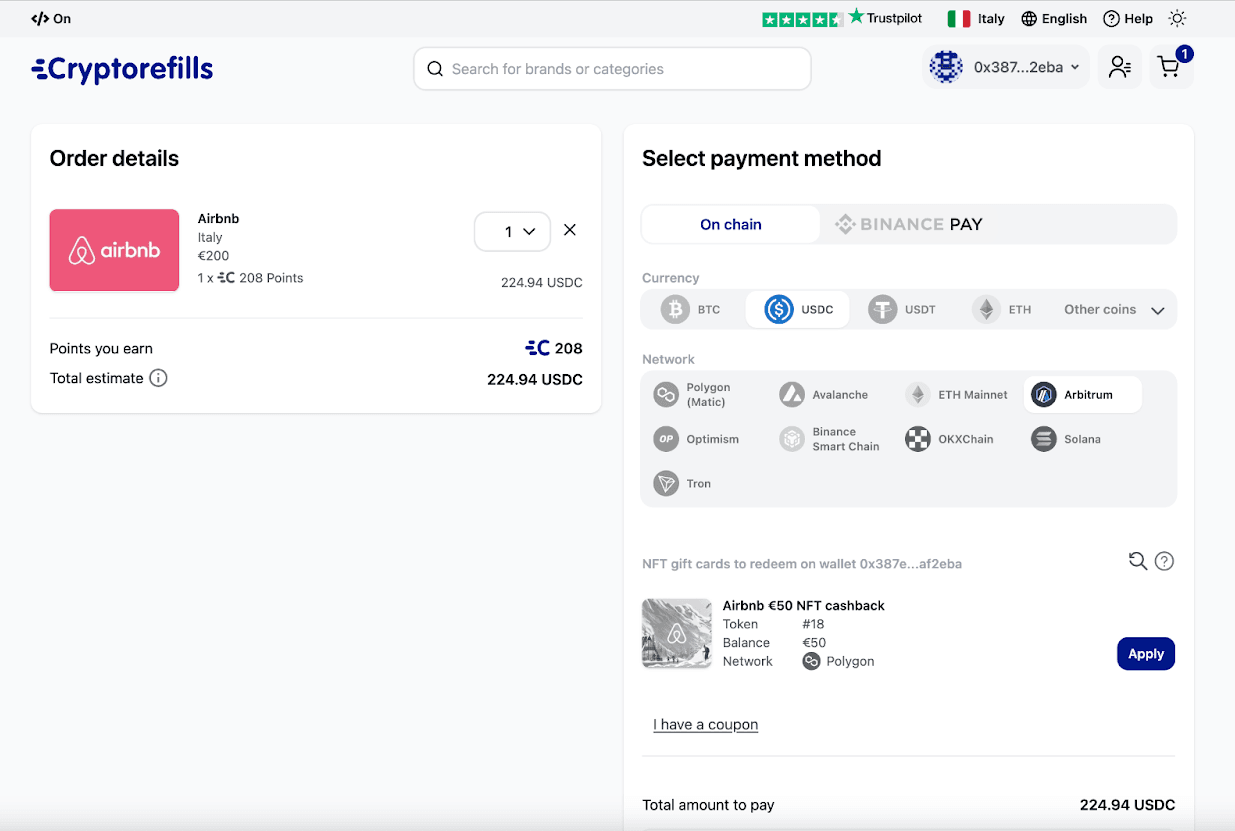Image resolution: width=1235 pixels, height=831 pixels.
Task: Click the refresh NFT gift cards icon
Action: (1137, 561)
